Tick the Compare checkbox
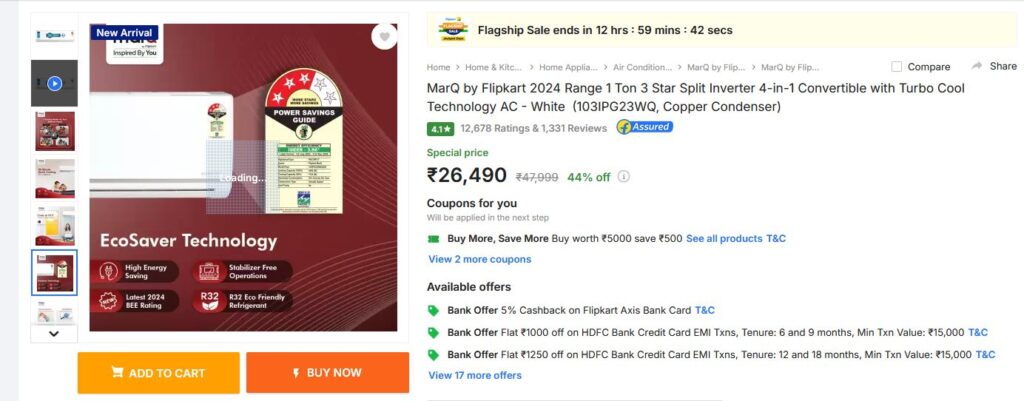Viewport: 1024px width, 401px height. 896,67
